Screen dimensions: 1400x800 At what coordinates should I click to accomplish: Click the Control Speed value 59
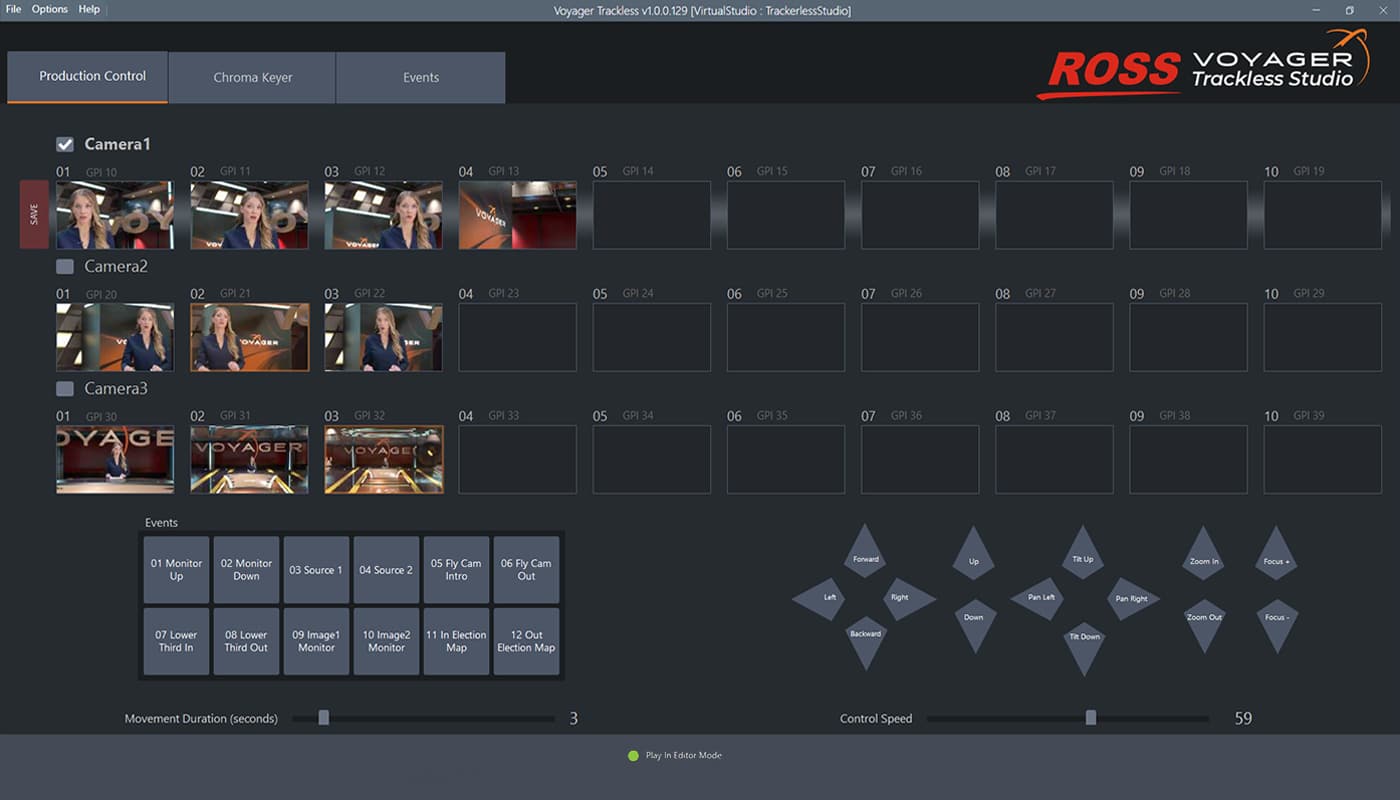1243,718
